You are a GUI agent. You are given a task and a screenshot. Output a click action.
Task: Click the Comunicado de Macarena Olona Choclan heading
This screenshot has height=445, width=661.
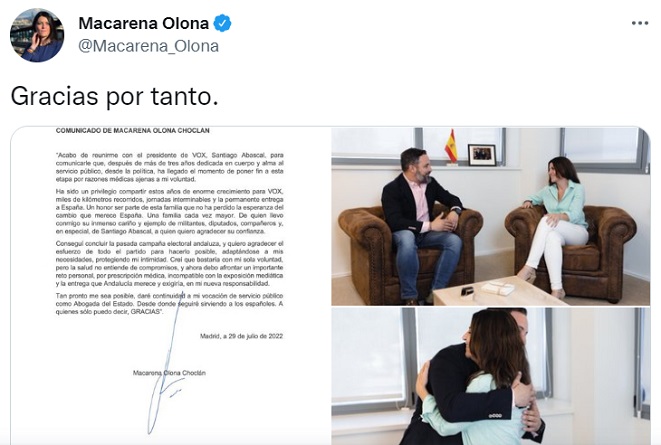coord(132,131)
